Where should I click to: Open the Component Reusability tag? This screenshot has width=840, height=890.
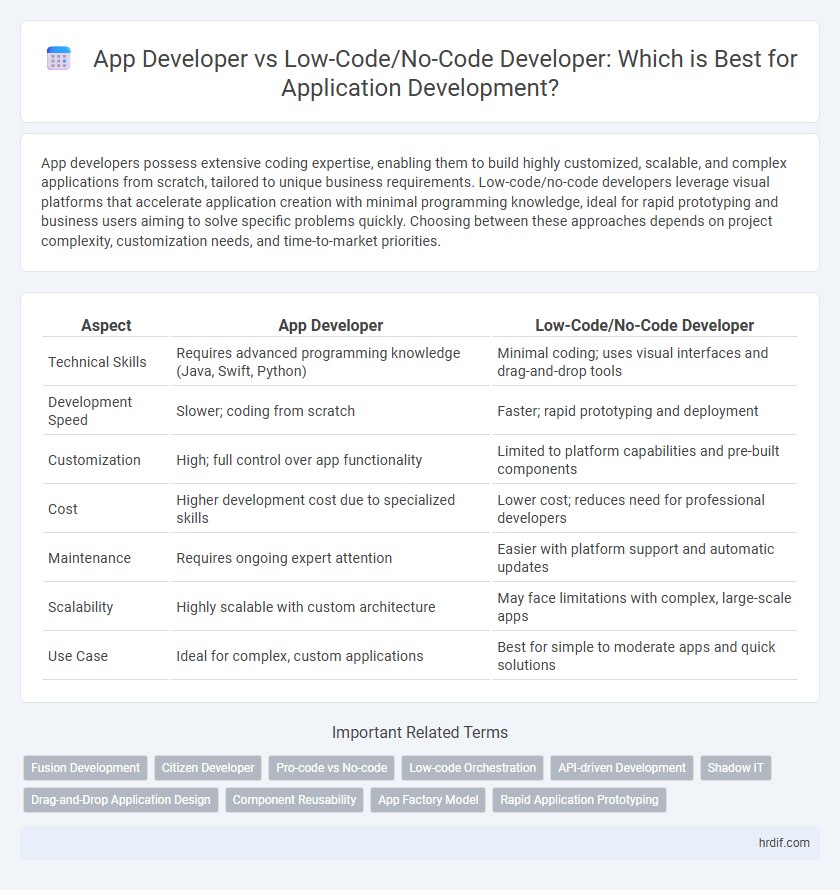(x=294, y=799)
